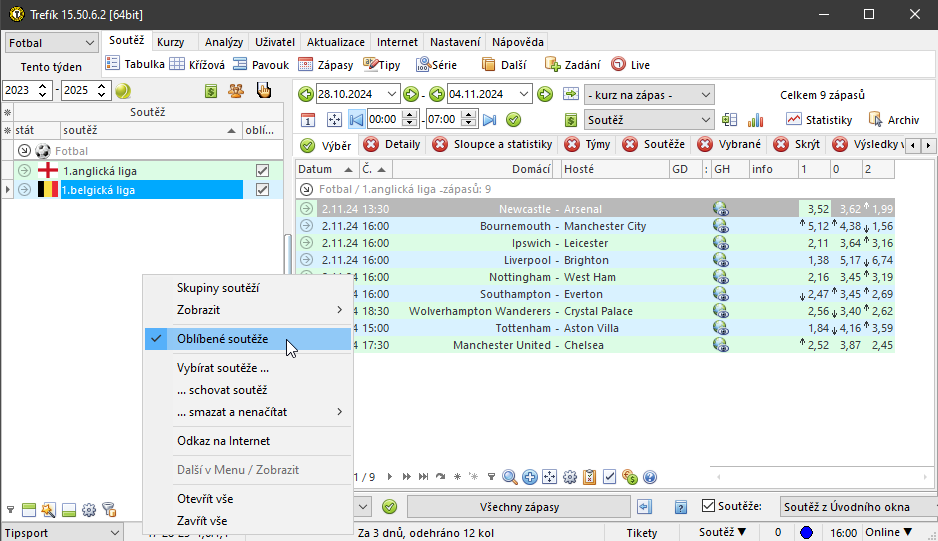Open the Tipsport bookmaker dropdown
This screenshot has width=938, height=541.
62,533
